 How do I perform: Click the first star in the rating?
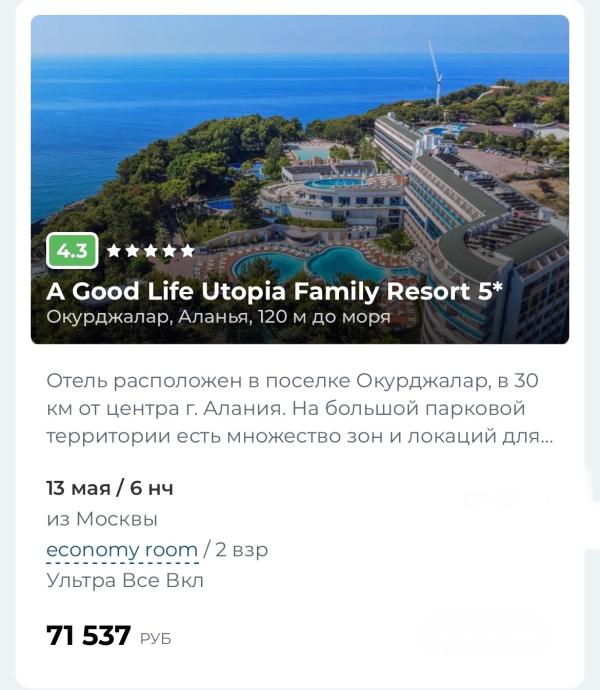pos(114,250)
